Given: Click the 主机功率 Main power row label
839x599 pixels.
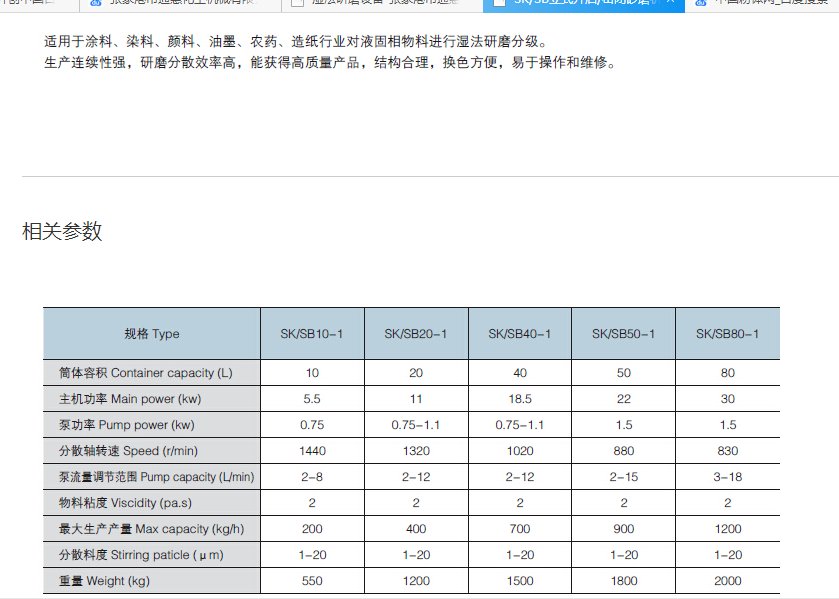Looking at the screenshot, I should 131,399.
